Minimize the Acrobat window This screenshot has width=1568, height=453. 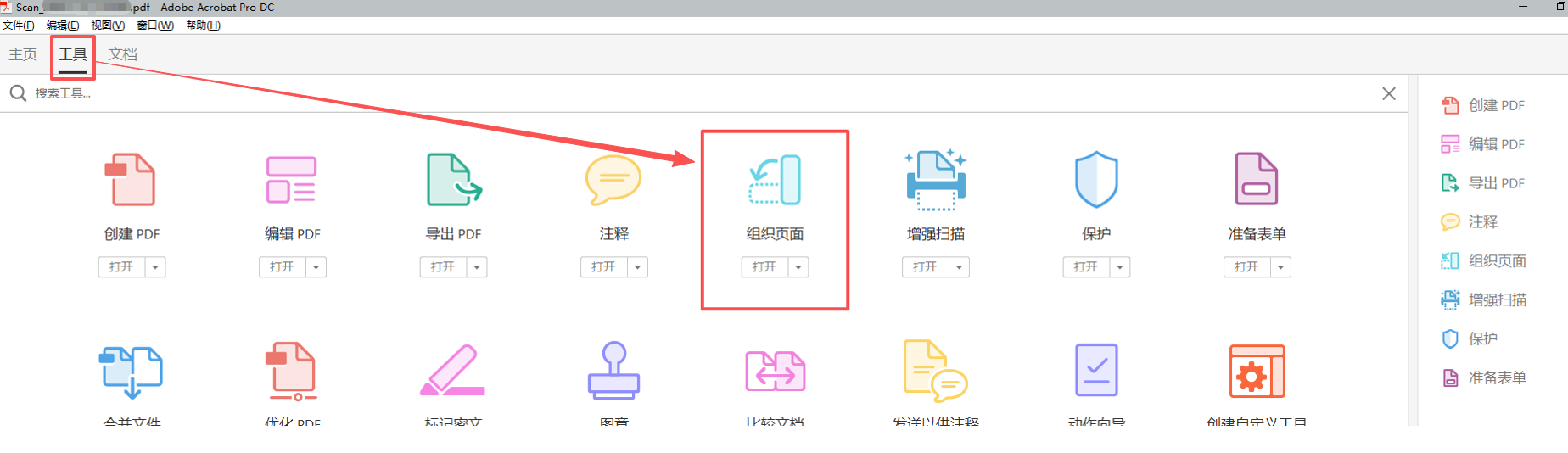click(1523, 7)
